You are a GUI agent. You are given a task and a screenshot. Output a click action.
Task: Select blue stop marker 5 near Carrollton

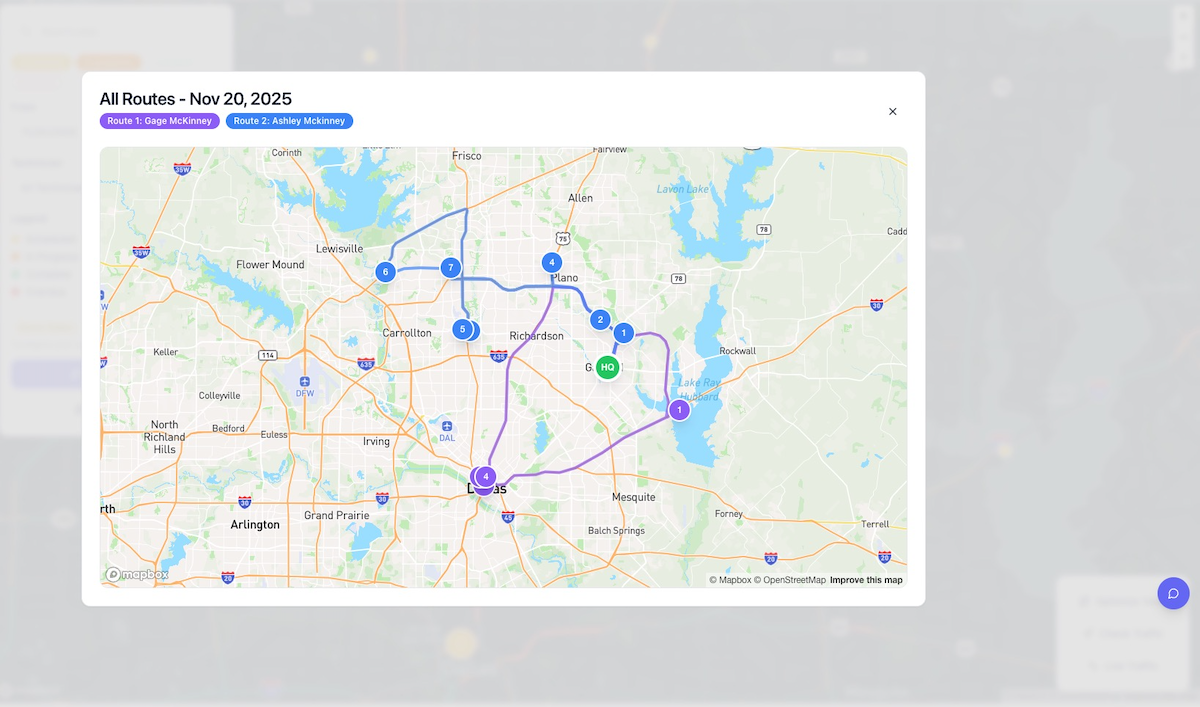pyautogui.click(x=462, y=328)
